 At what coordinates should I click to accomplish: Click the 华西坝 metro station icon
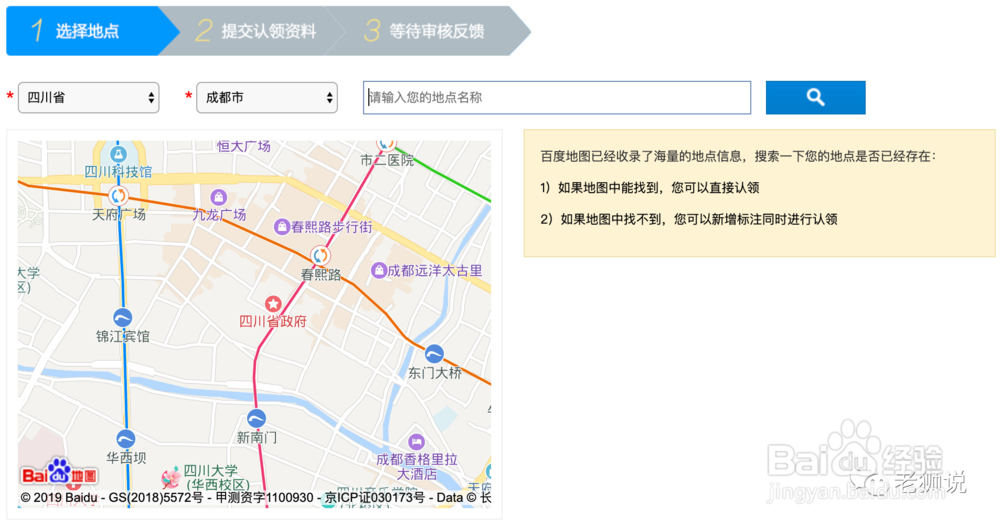126,438
